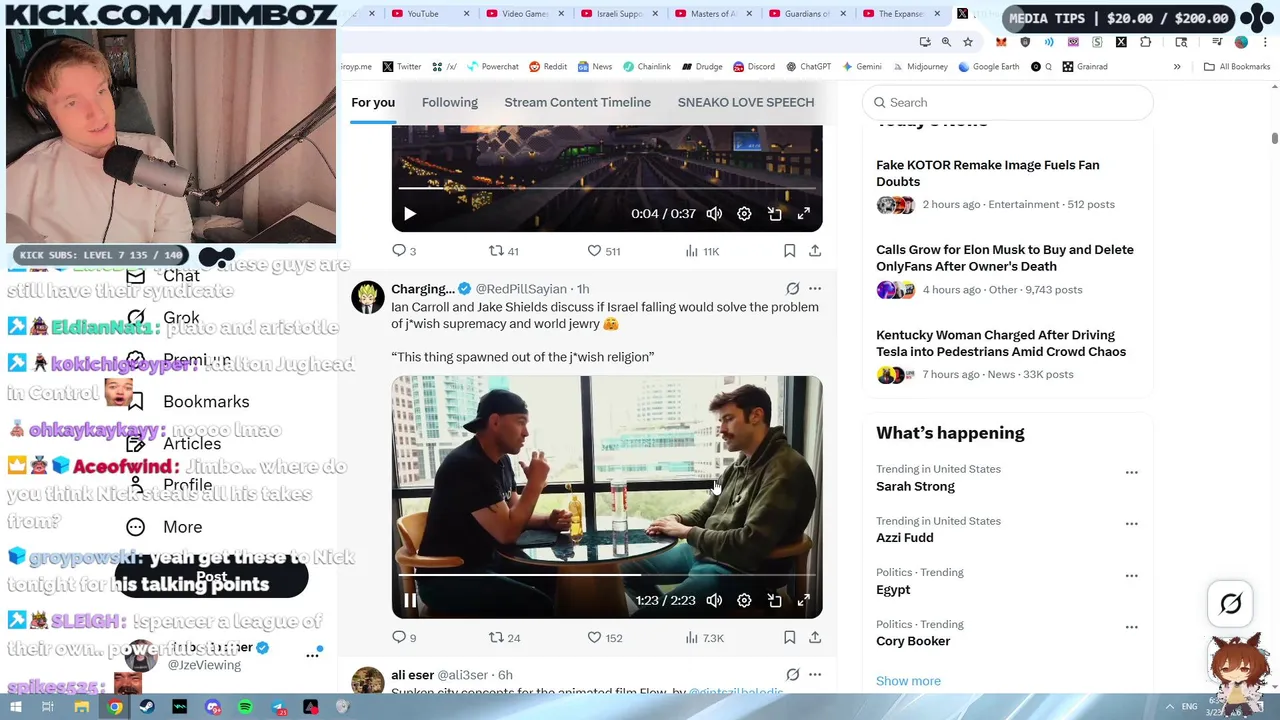This screenshot has height=720, width=1280.
Task: Repost the post with 41 reposts
Action: point(503,251)
